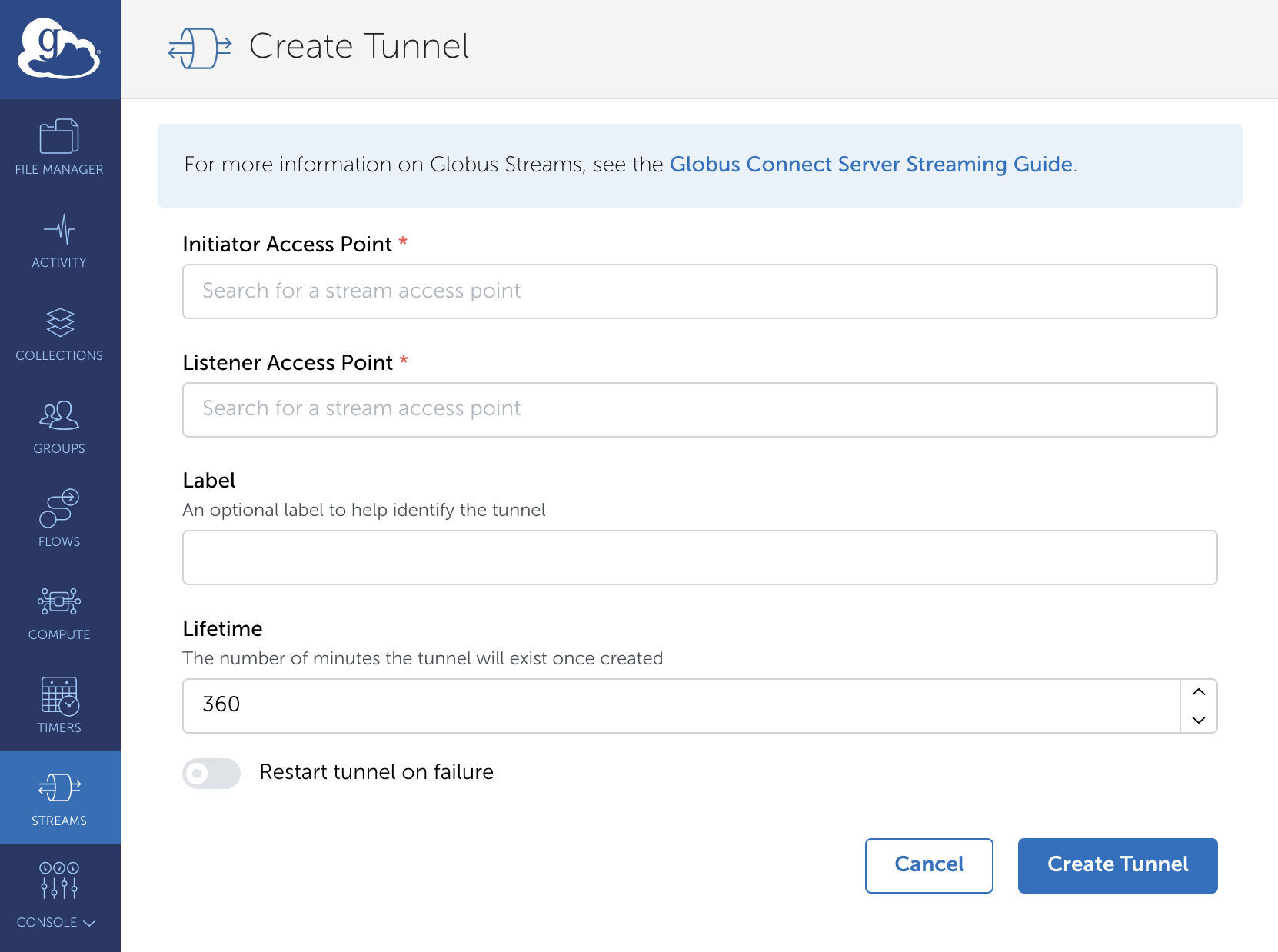Viewport: 1278px width, 952px height.
Task: Click the 'Restart tunnel on failure' label text
Action: pos(377,772)
